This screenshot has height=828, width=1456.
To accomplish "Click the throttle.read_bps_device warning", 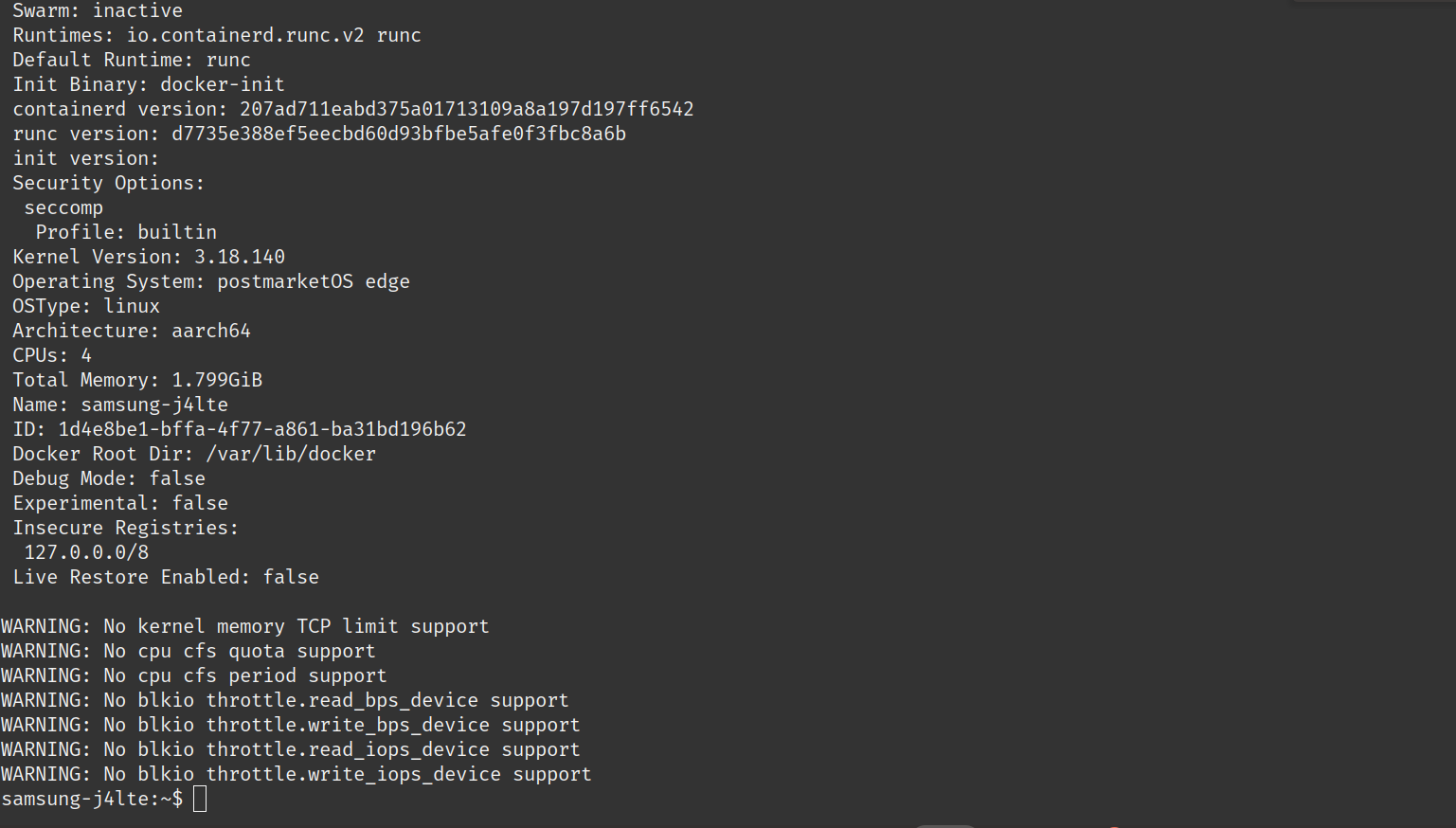I will point(285,700).
